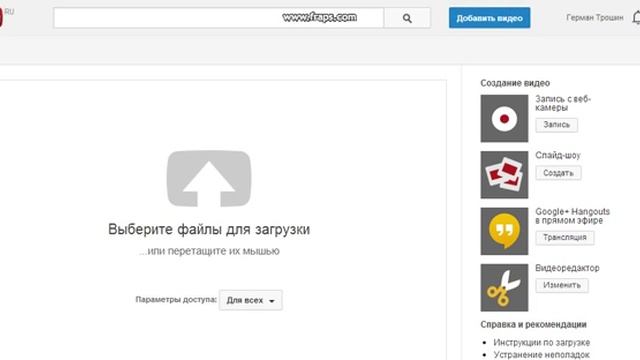The image size is (640, 360).
Task: Click the 'Создание видео' heading
Action: coord(515,83)
